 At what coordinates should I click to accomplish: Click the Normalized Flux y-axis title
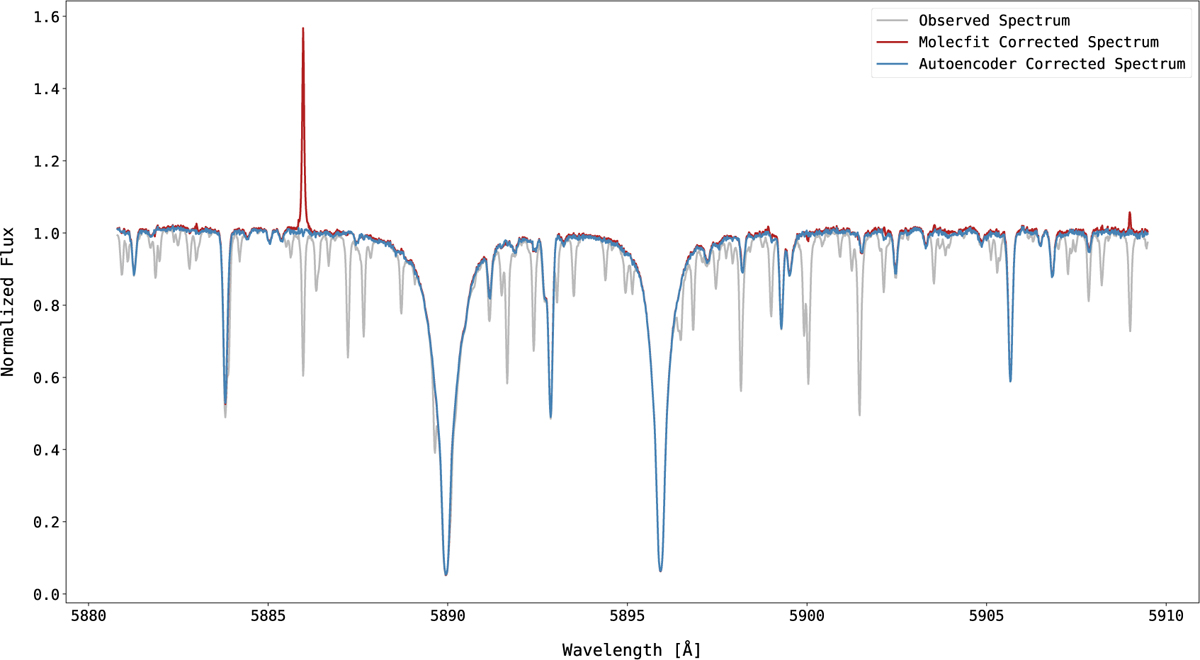(10, 299)
